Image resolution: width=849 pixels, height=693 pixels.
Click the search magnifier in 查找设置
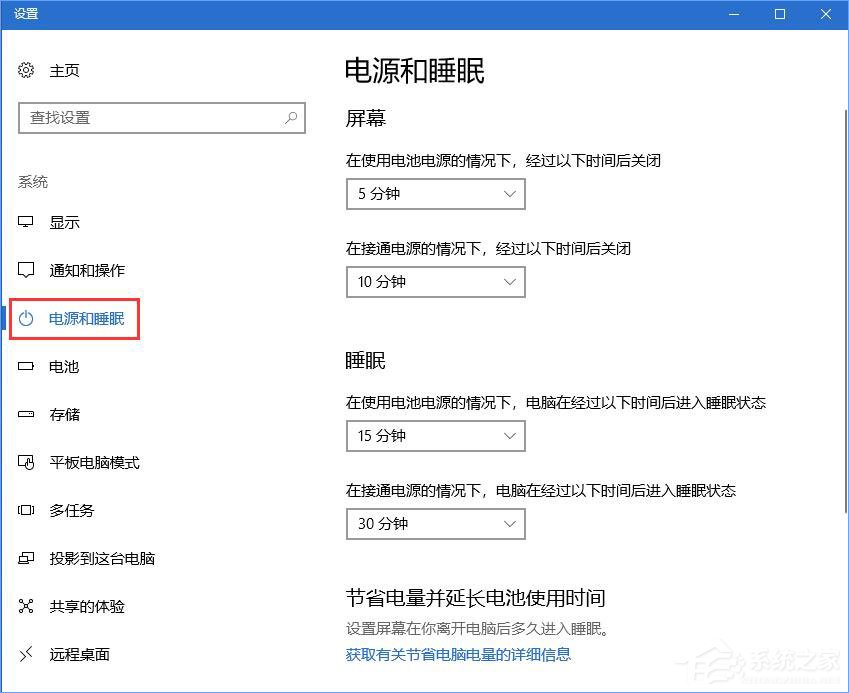(290, 118)
